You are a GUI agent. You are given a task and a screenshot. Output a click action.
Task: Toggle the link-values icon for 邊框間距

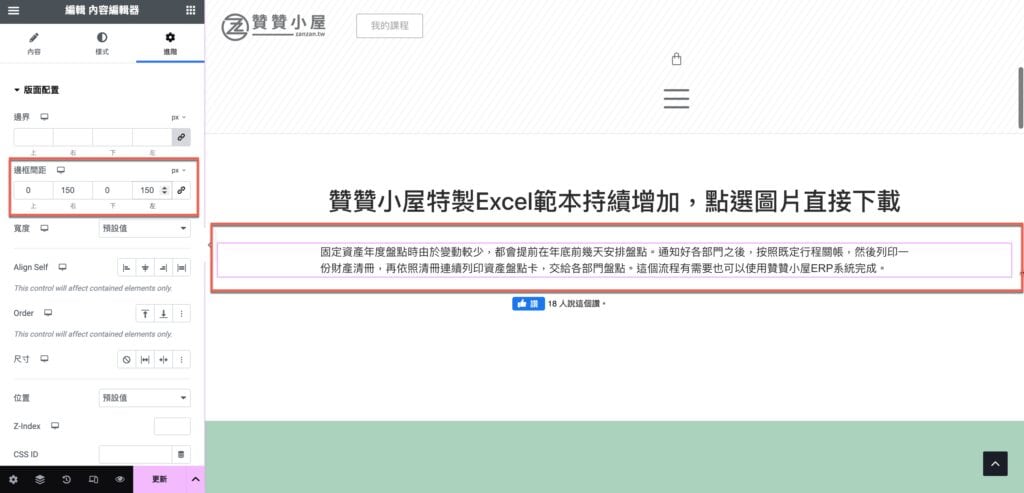pos(182,190)
